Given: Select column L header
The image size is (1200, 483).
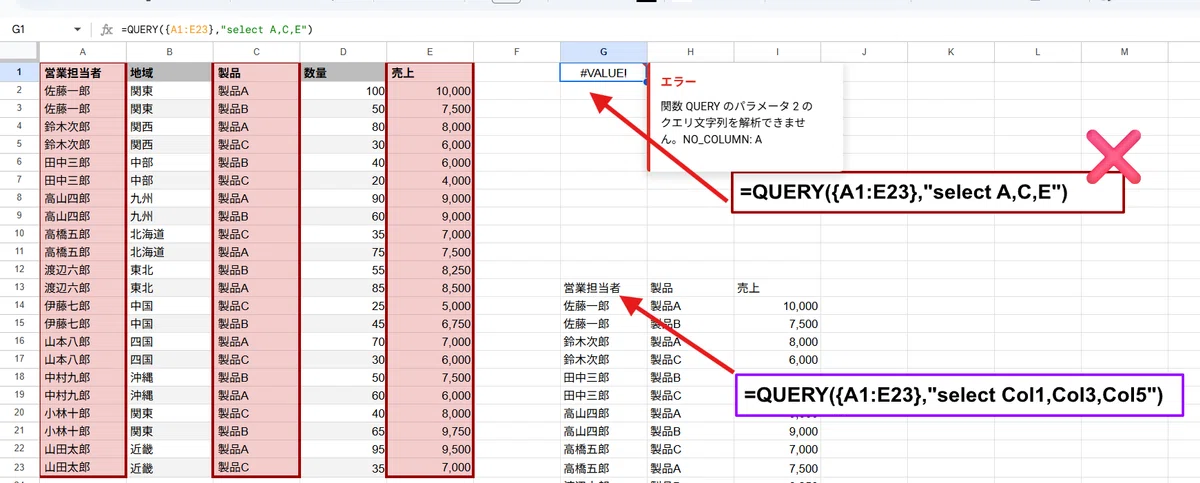Looking at the screenshot, I should click(x=1037, y=52).
